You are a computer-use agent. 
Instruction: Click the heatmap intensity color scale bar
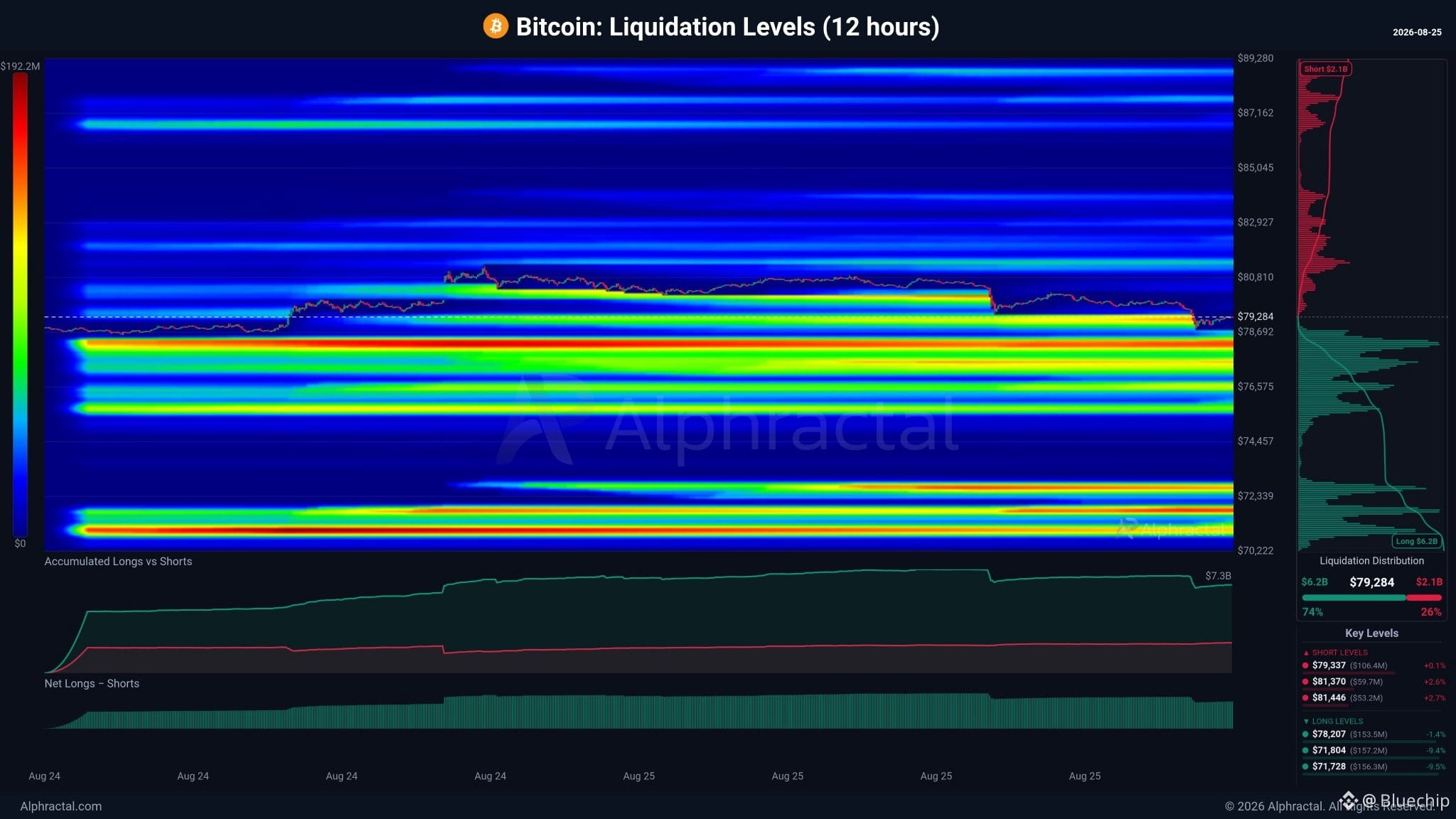(x=20, y=304)
